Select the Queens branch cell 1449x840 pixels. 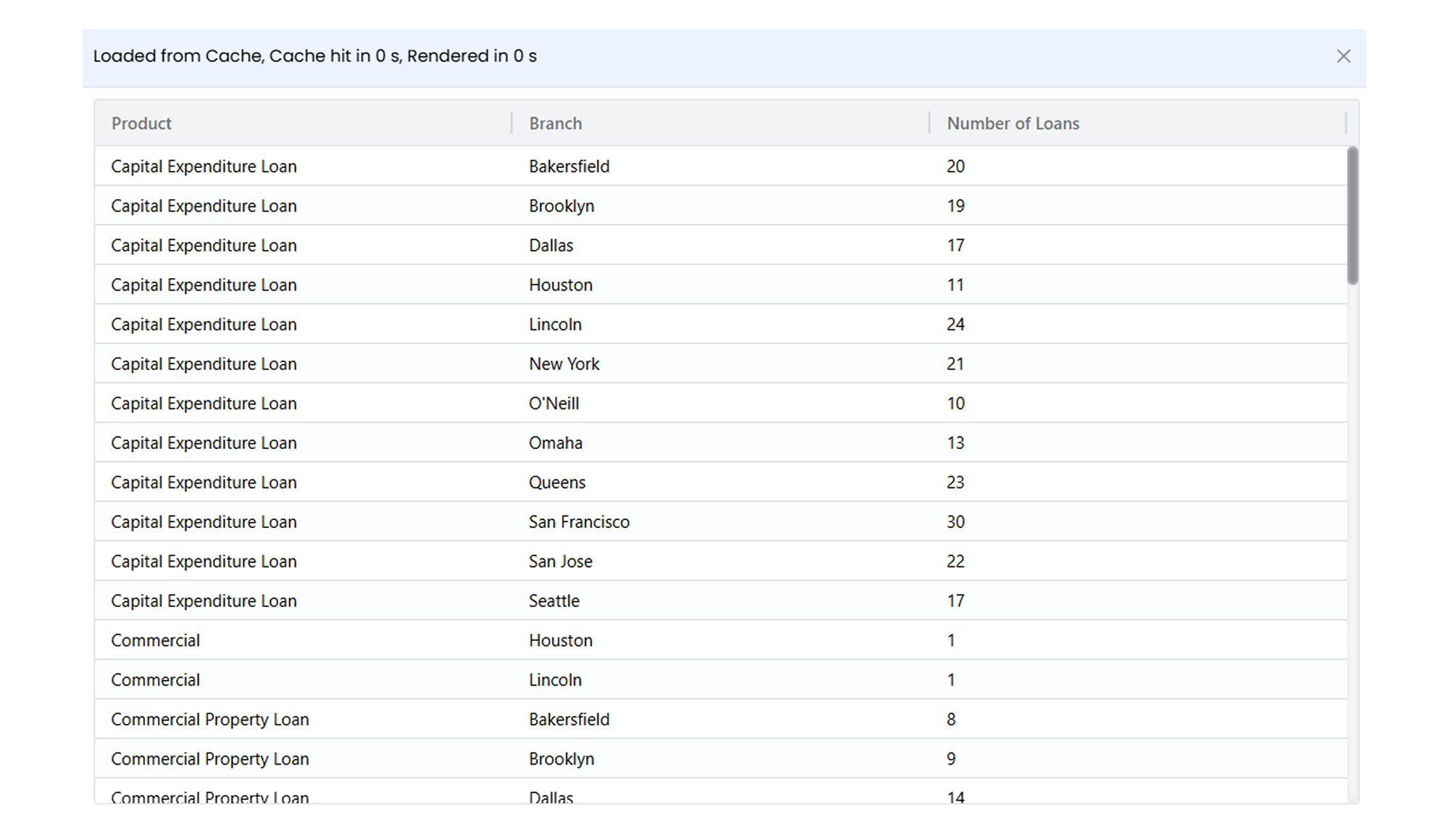pyautogui.click(x=556, y=482)
